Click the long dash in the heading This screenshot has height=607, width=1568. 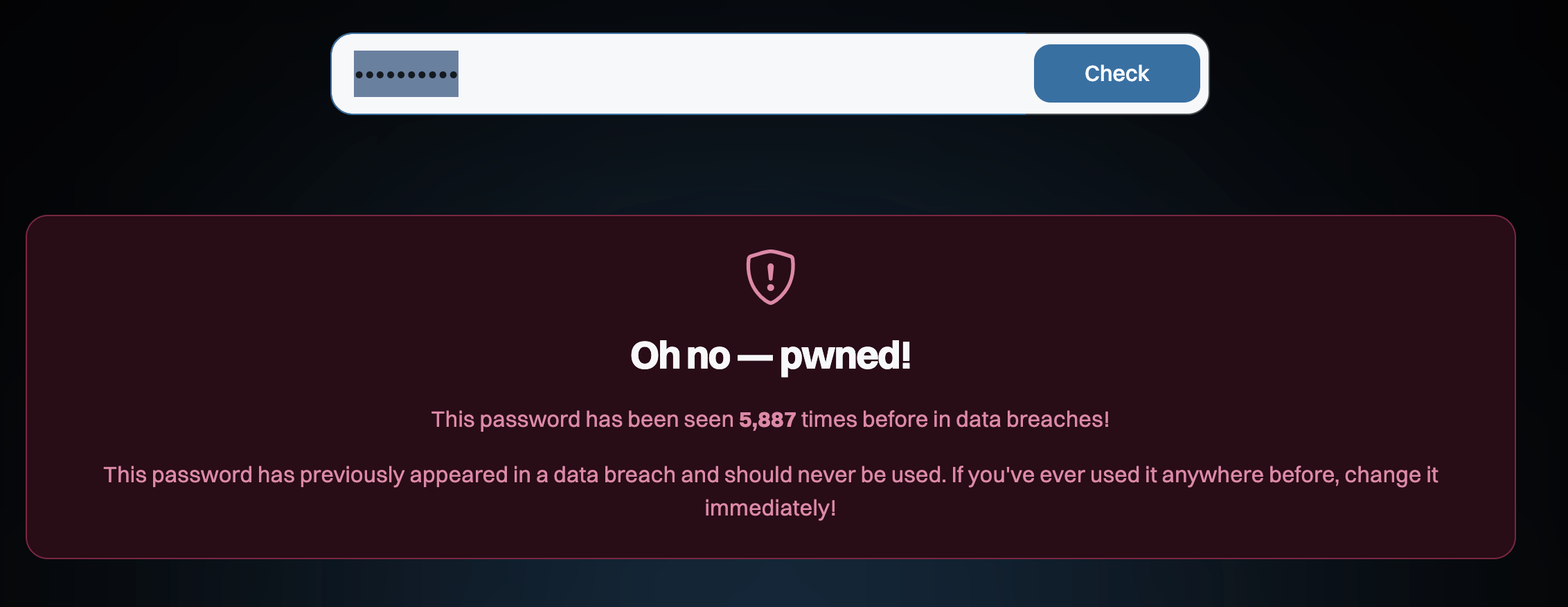pyautogui.click(x=754, y=358)
